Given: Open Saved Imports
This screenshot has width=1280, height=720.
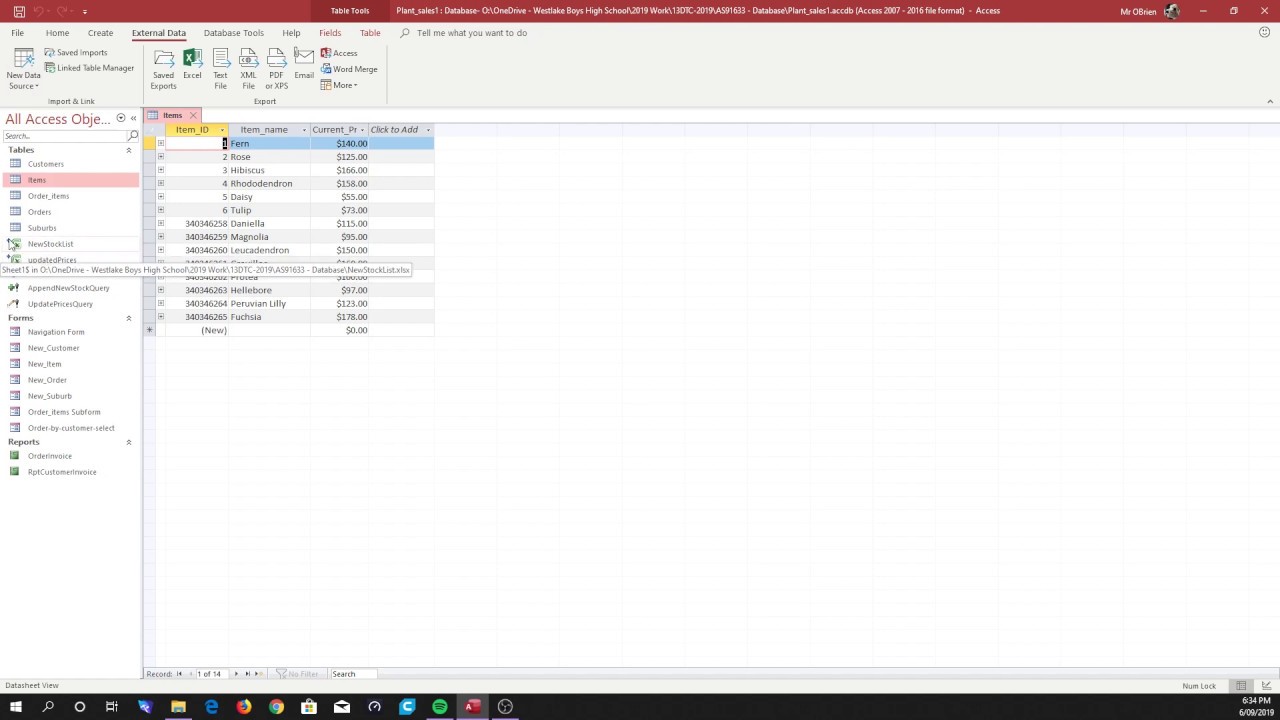Looking at the screenshot, I should (75, 53).
